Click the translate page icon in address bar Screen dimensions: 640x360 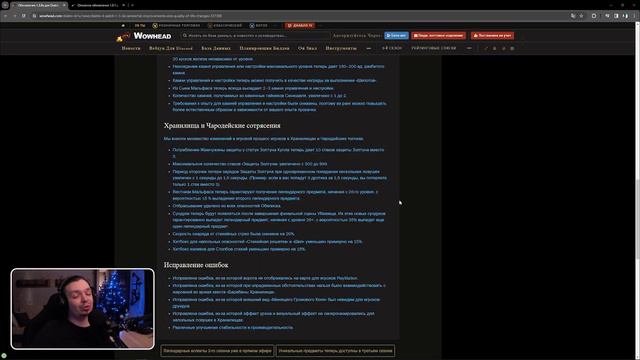click(x=573, y=16)
